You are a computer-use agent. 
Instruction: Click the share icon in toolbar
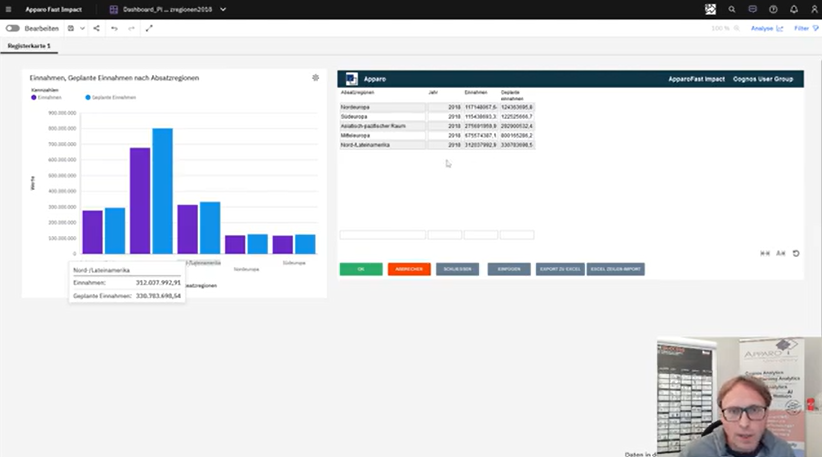pos(97,28)
